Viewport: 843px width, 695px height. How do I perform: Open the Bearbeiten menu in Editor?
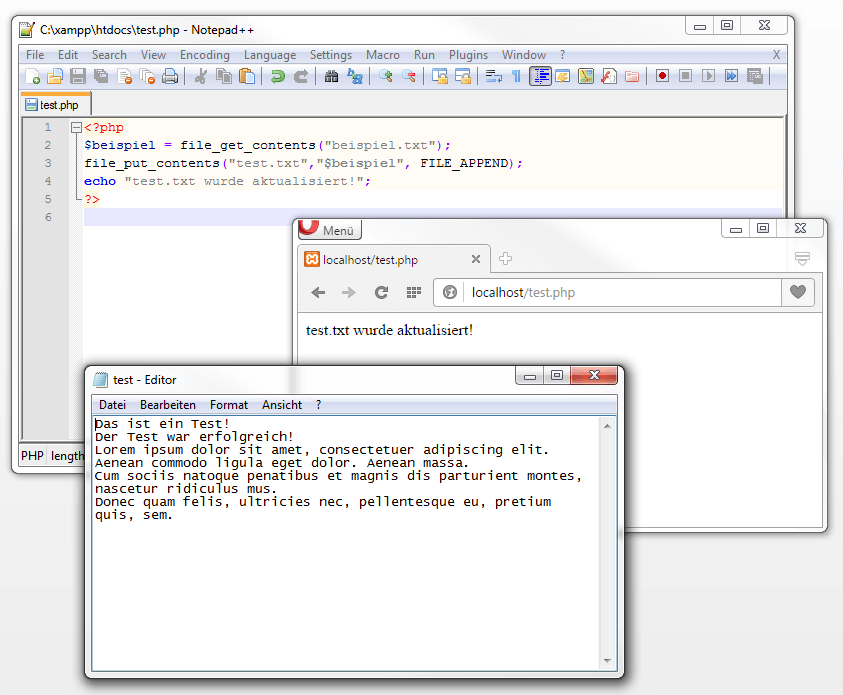pyautogui.click(x=168, y=405)
